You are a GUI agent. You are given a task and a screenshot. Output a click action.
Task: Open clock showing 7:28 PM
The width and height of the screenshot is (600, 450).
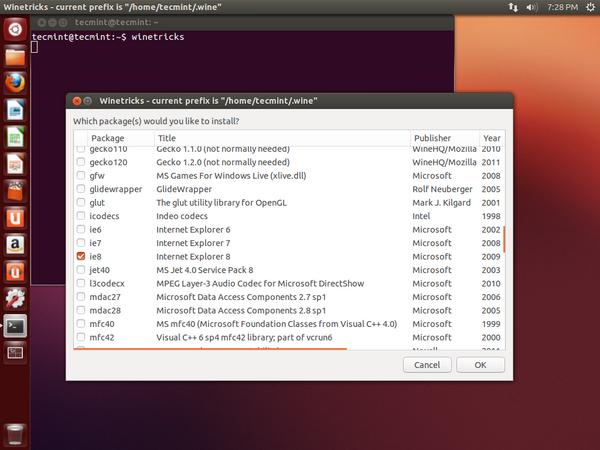pos(562,7)
